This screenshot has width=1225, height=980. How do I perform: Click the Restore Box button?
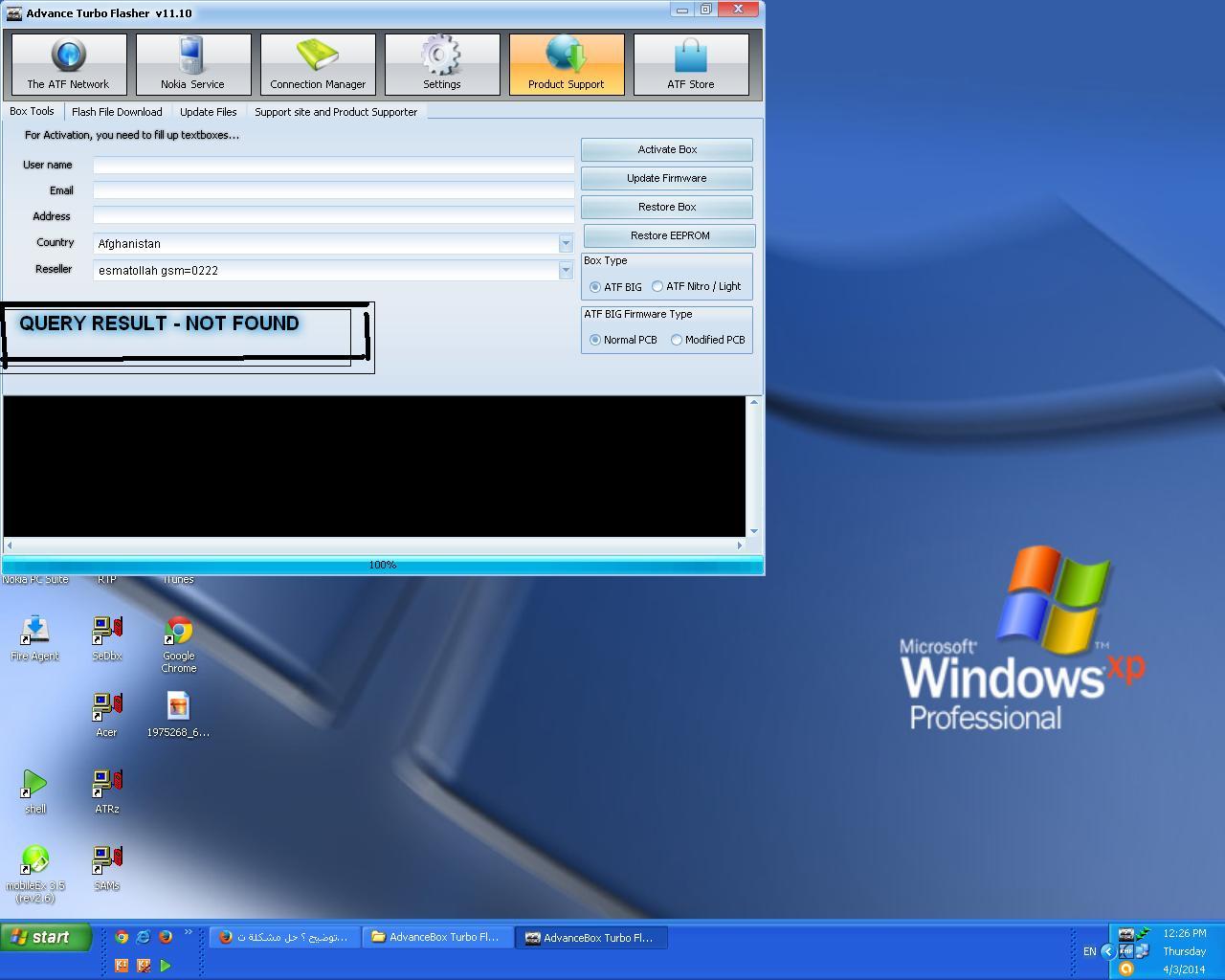click(x=667, y=207)
